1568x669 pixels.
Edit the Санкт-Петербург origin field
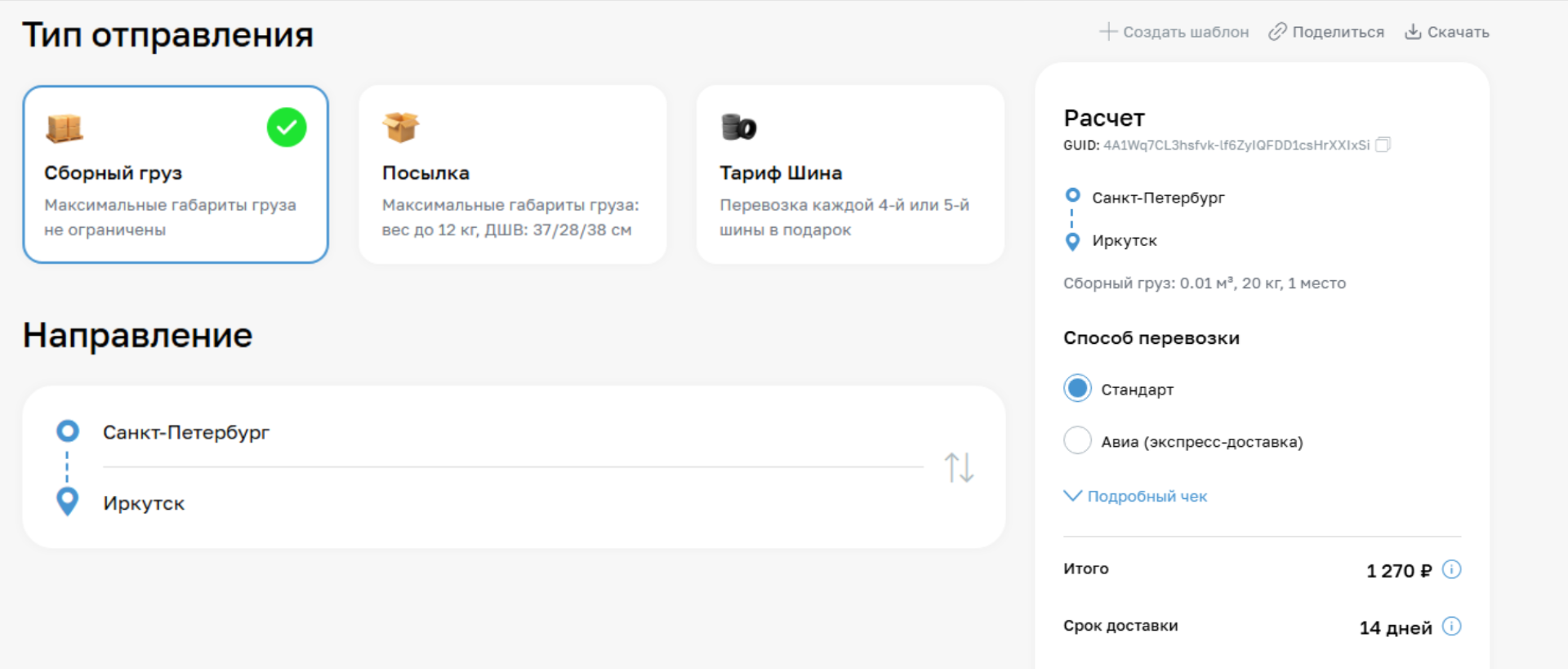click(x=513, y=432)
